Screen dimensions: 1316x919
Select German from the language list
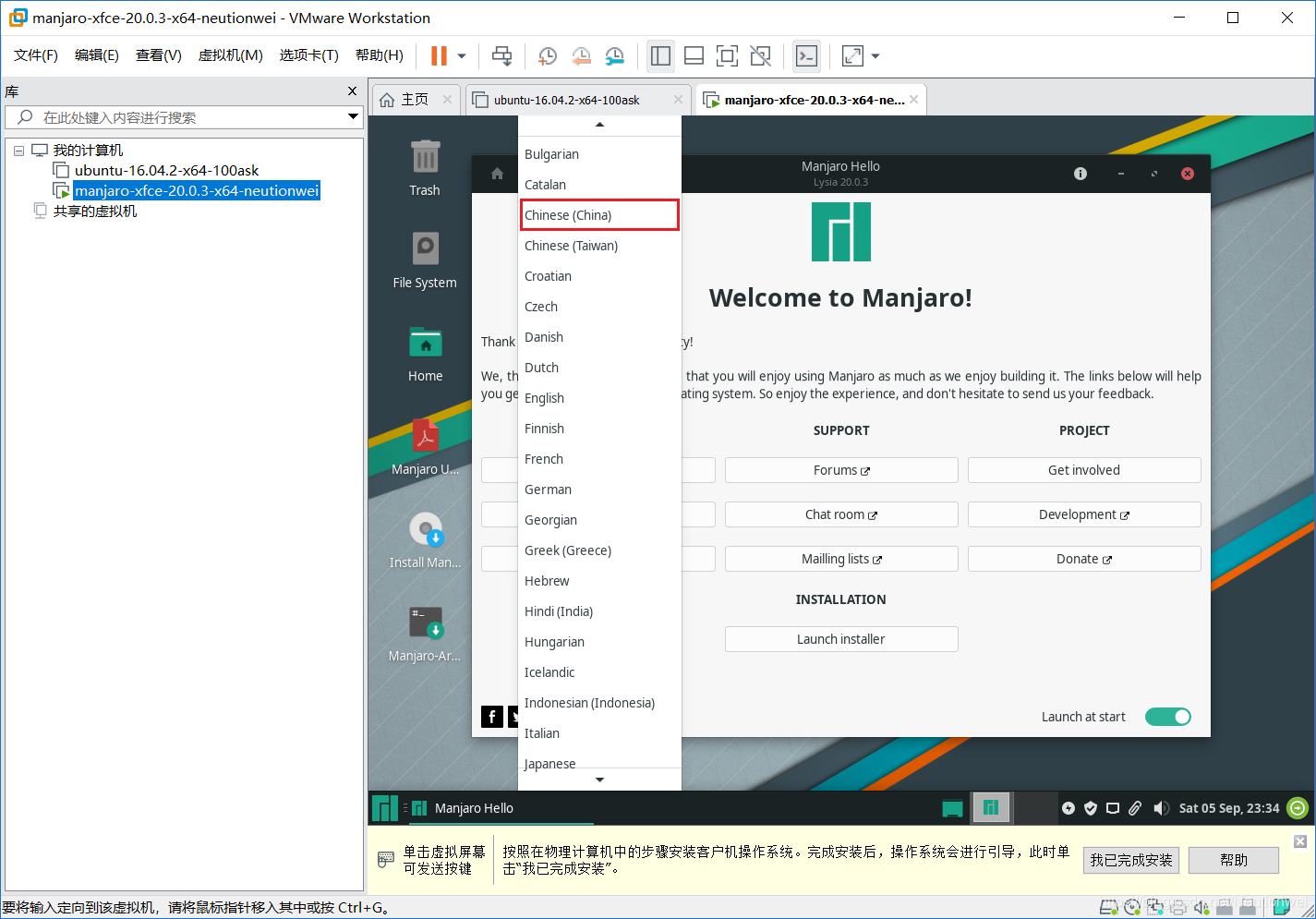[599, 490]
